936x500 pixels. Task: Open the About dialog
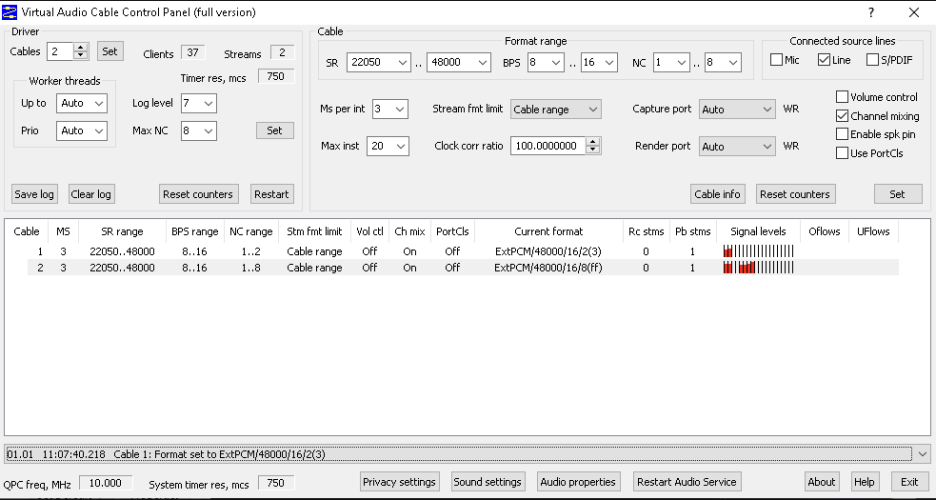(x=821, y=482)
